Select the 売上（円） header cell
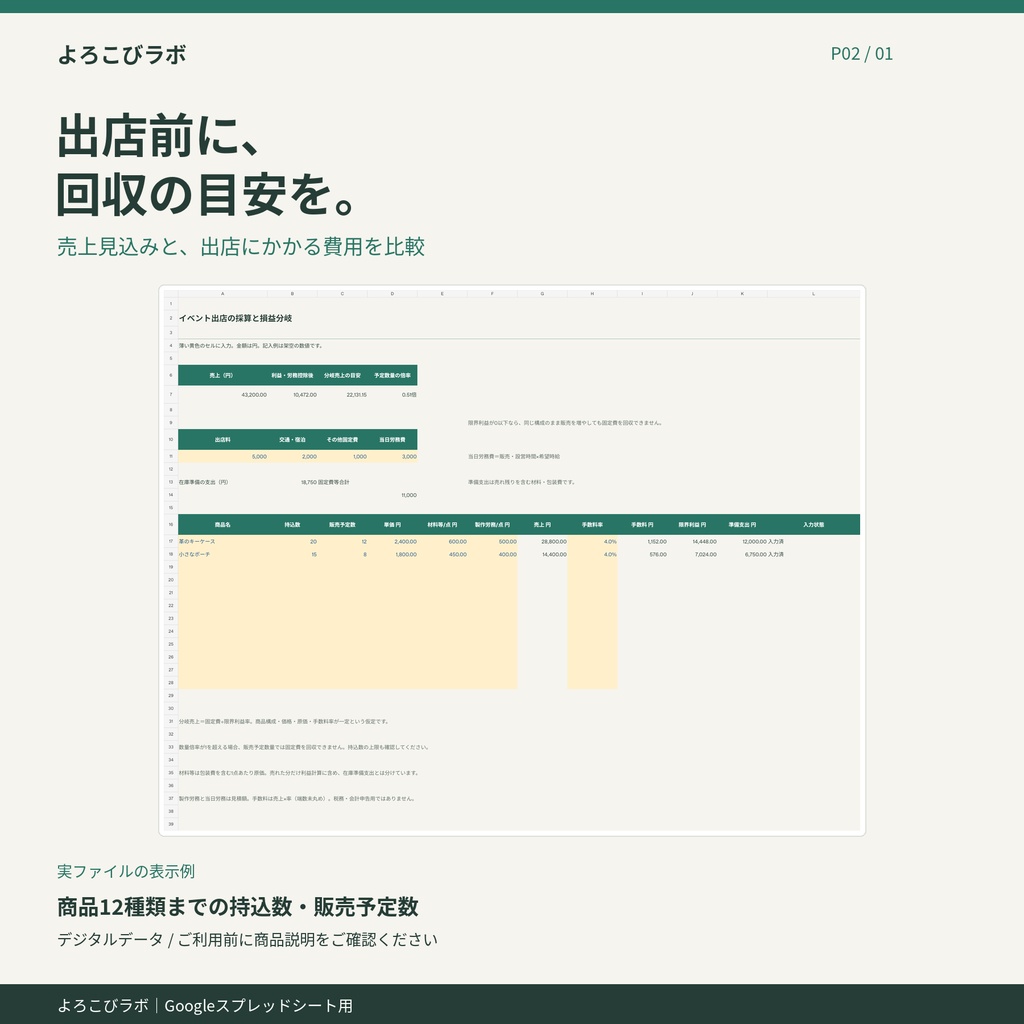The width and height of the screenshot is (1024, 1024). (x=222, y=376)
